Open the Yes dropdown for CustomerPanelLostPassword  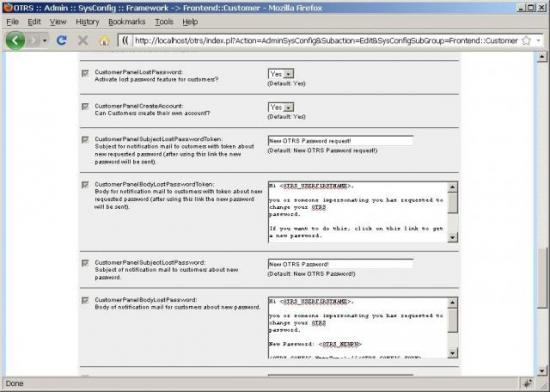tap(281, 74)
